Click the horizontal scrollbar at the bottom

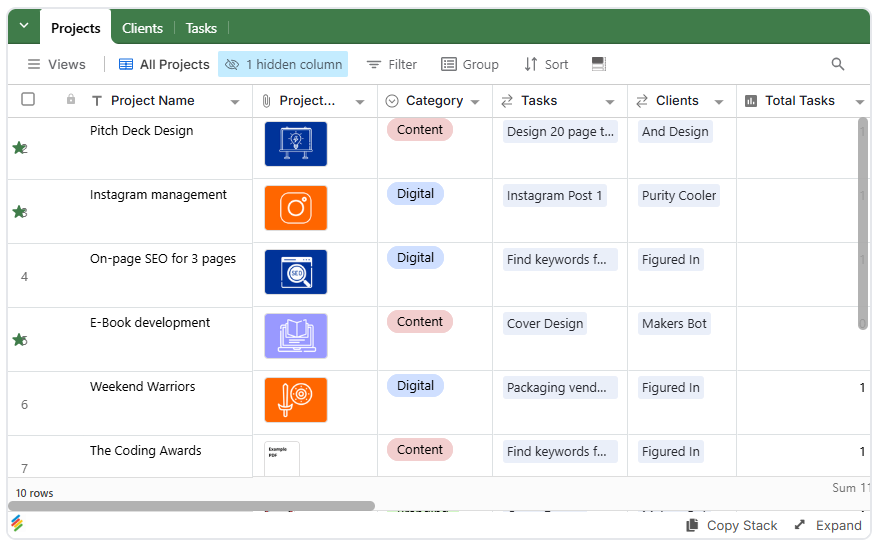(191, 506)
